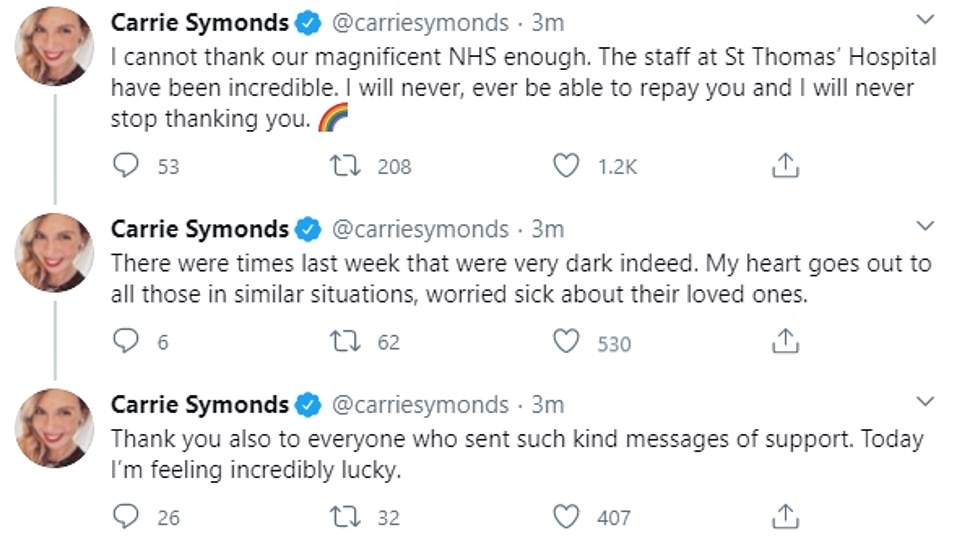Open Carrie Symonds profile name in first tweet
Screen dimensions: 962x543
pos(200,22)
